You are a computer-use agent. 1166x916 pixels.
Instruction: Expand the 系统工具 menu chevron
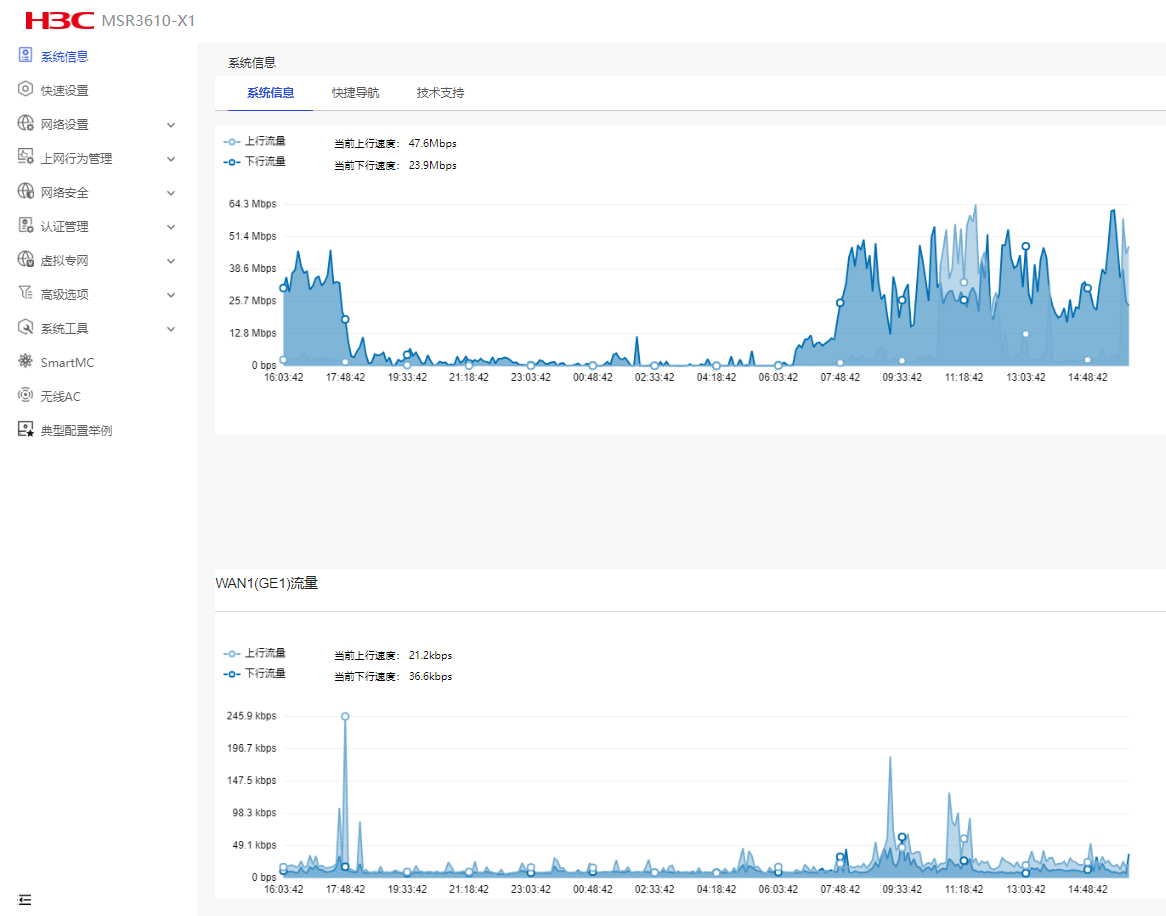171,329
